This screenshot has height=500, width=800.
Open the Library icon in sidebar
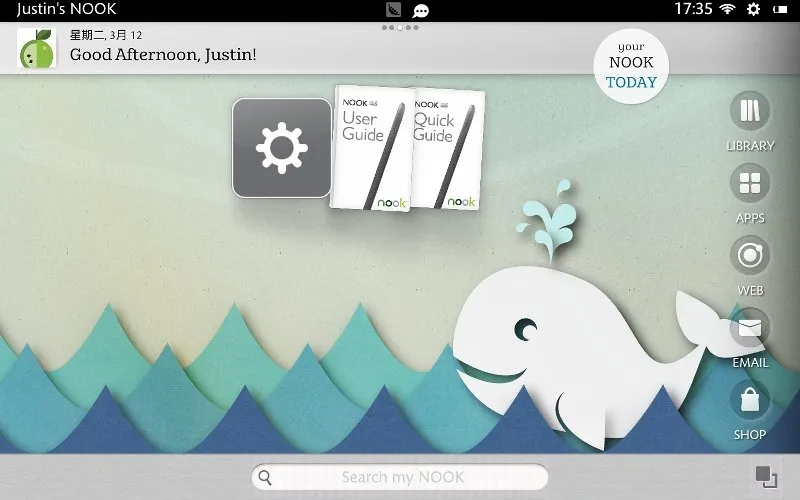749,111
